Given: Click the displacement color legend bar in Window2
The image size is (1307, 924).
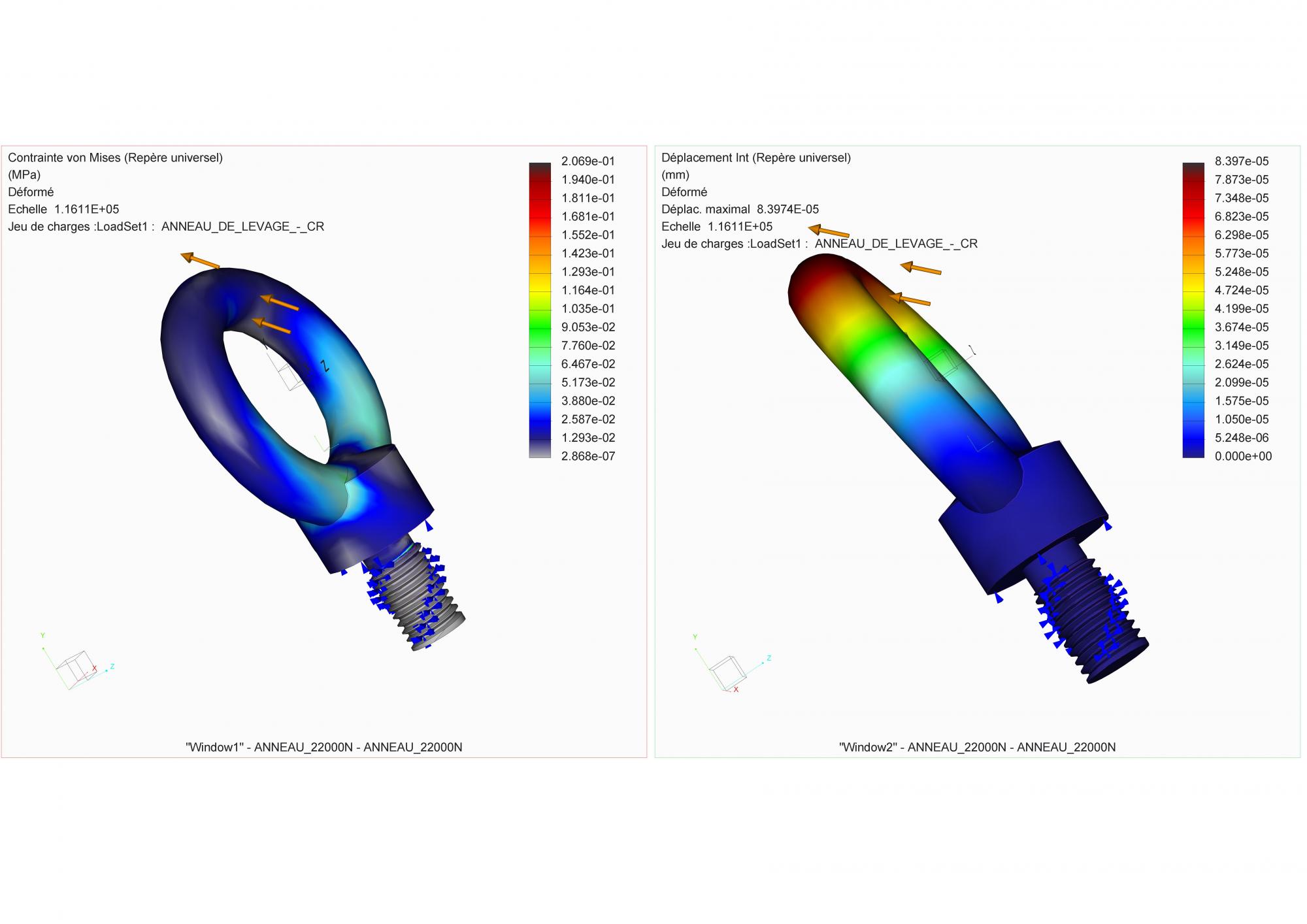Looking at the screenshot, I should click(1193, 309).
